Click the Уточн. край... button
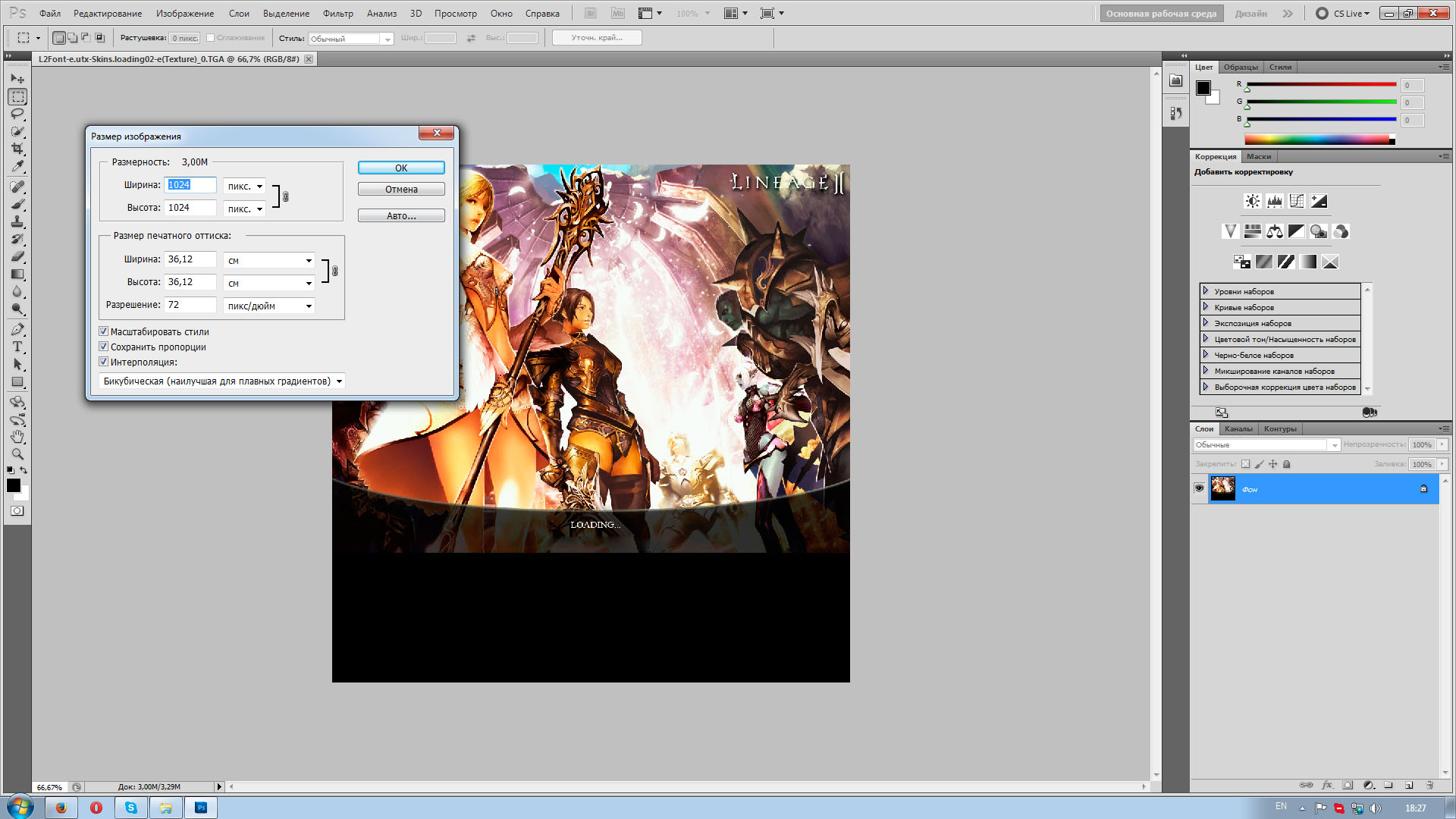This screenshot has width=1456, height=819. (x=597, y=37)
